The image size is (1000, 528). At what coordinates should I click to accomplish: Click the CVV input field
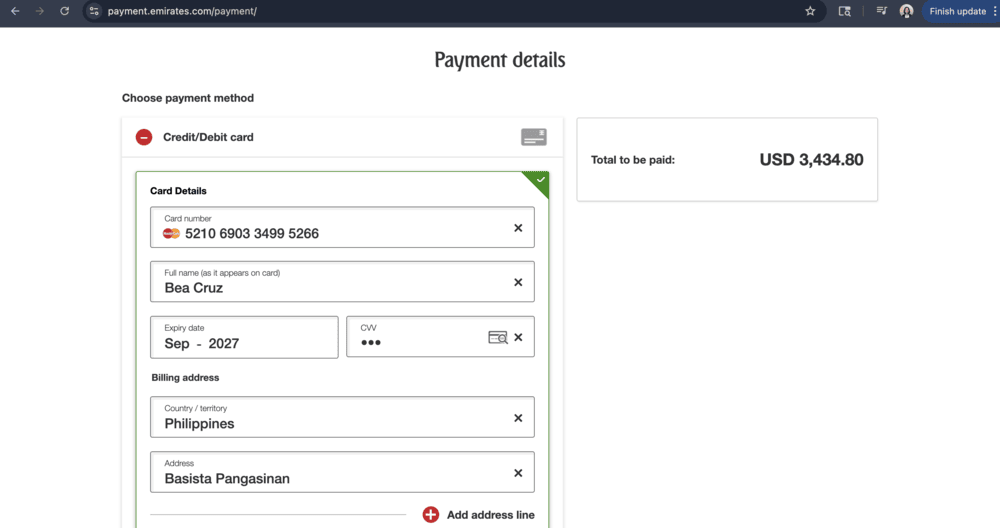[440, 337]
